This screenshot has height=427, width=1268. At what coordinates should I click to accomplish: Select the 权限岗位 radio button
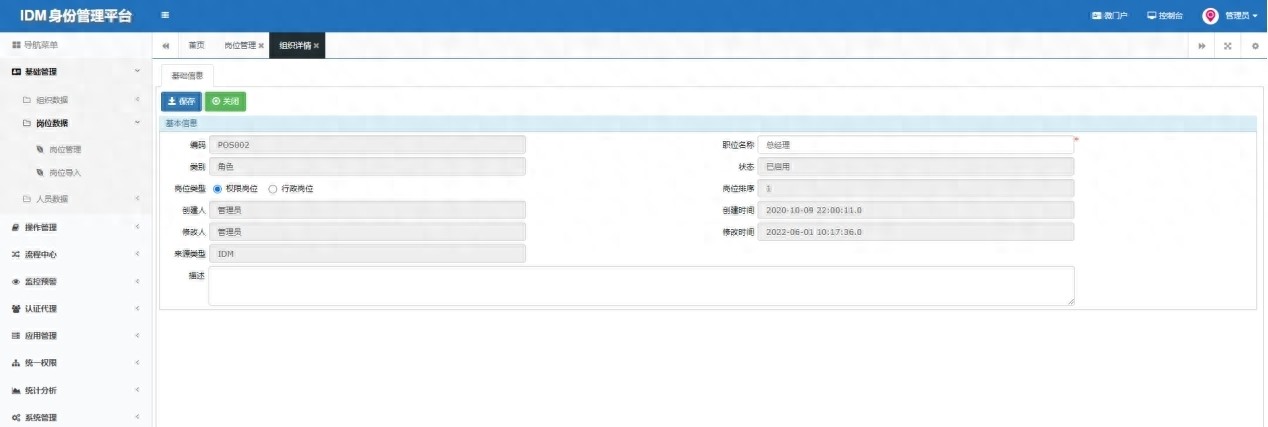218,188
